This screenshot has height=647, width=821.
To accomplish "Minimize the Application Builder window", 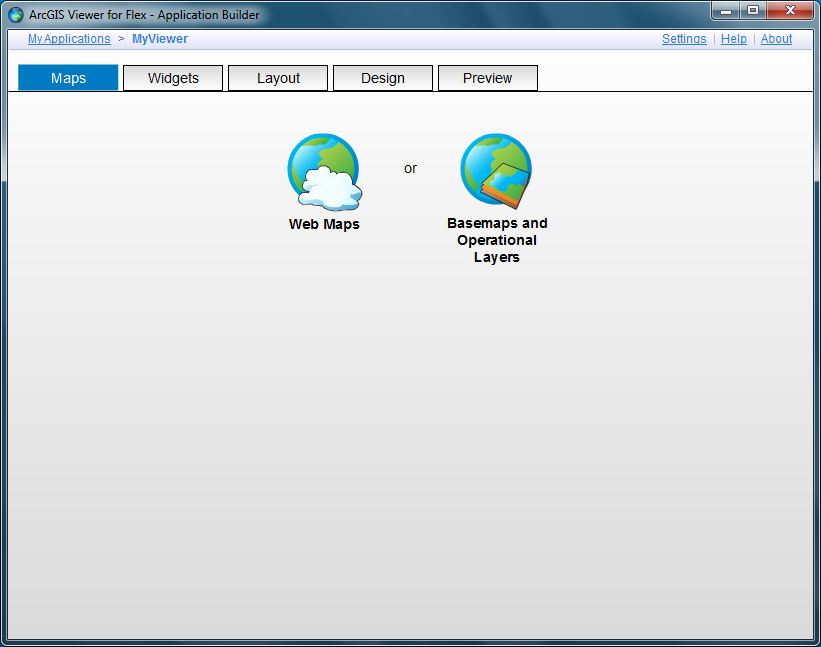I will point(726,10).
